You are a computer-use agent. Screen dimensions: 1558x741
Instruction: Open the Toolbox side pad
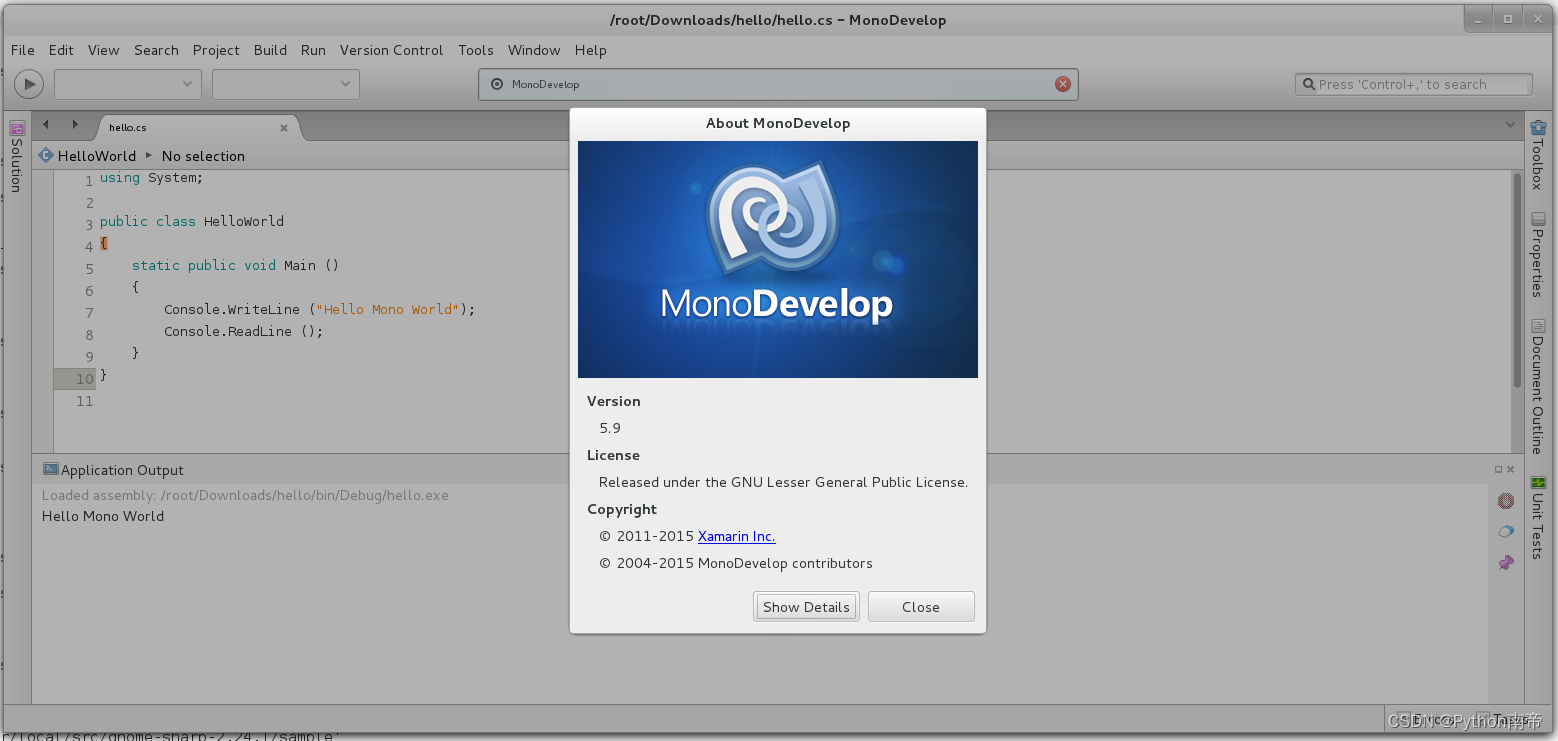pos(1538,155)
